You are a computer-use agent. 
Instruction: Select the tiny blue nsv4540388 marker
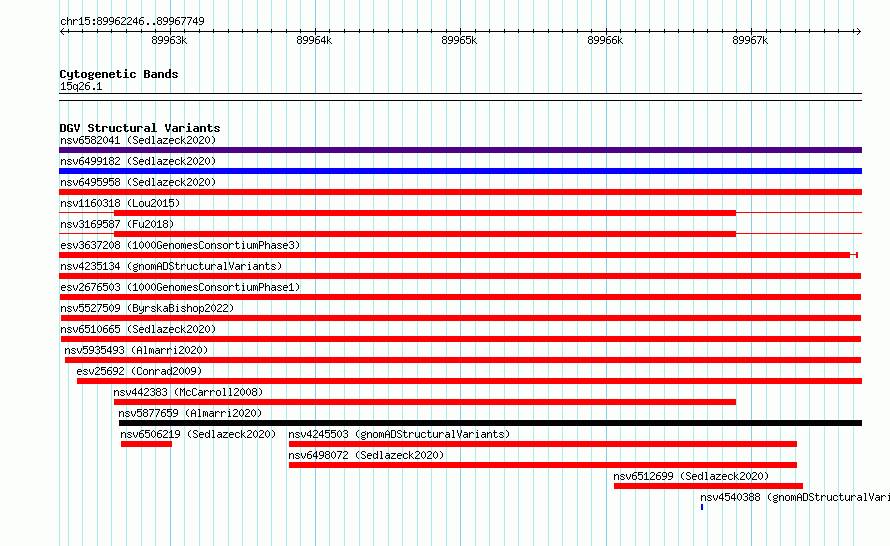(x=702, y=507)
